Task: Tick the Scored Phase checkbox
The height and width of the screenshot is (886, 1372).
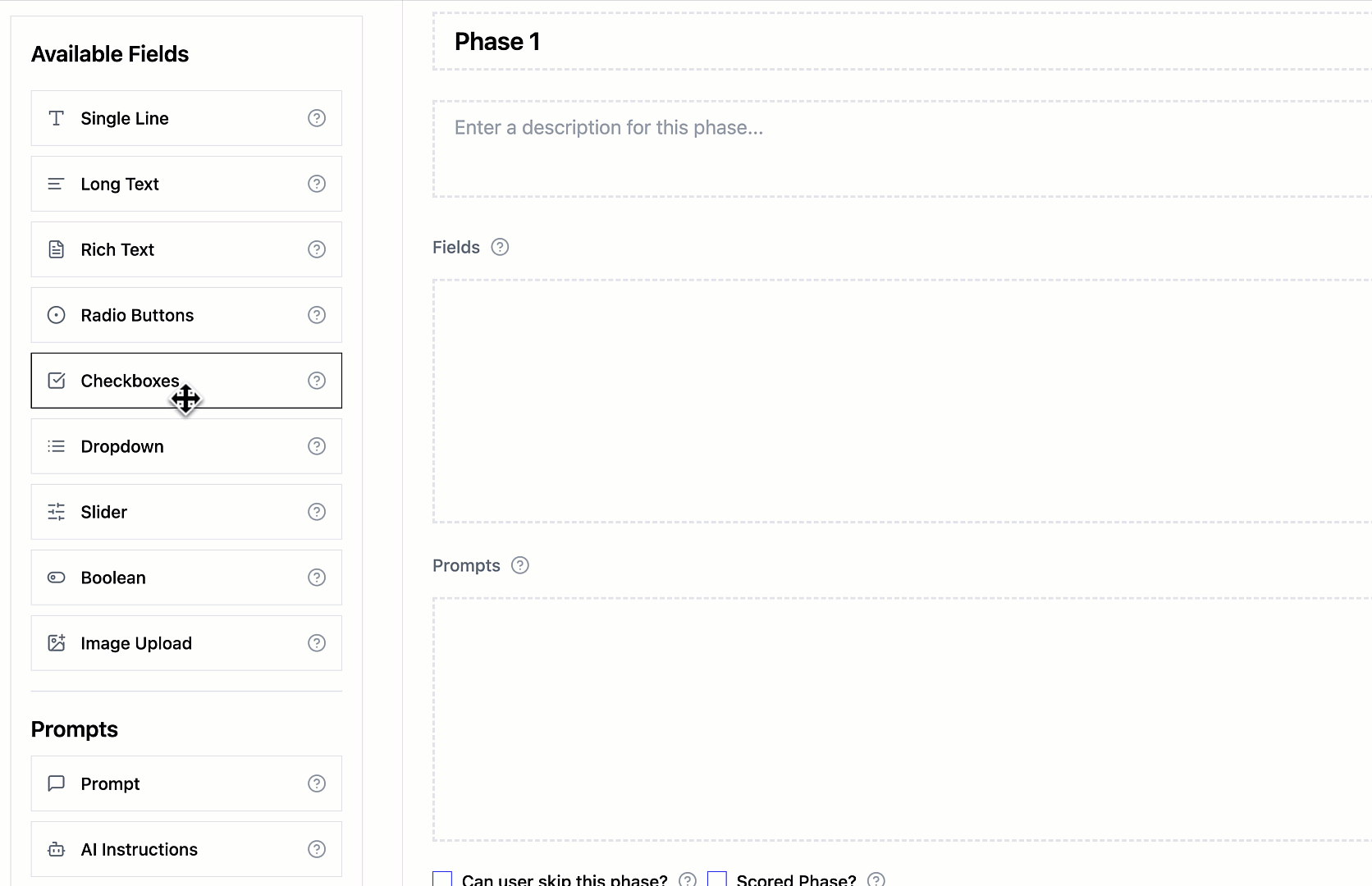Action: (x=717, y=879)
